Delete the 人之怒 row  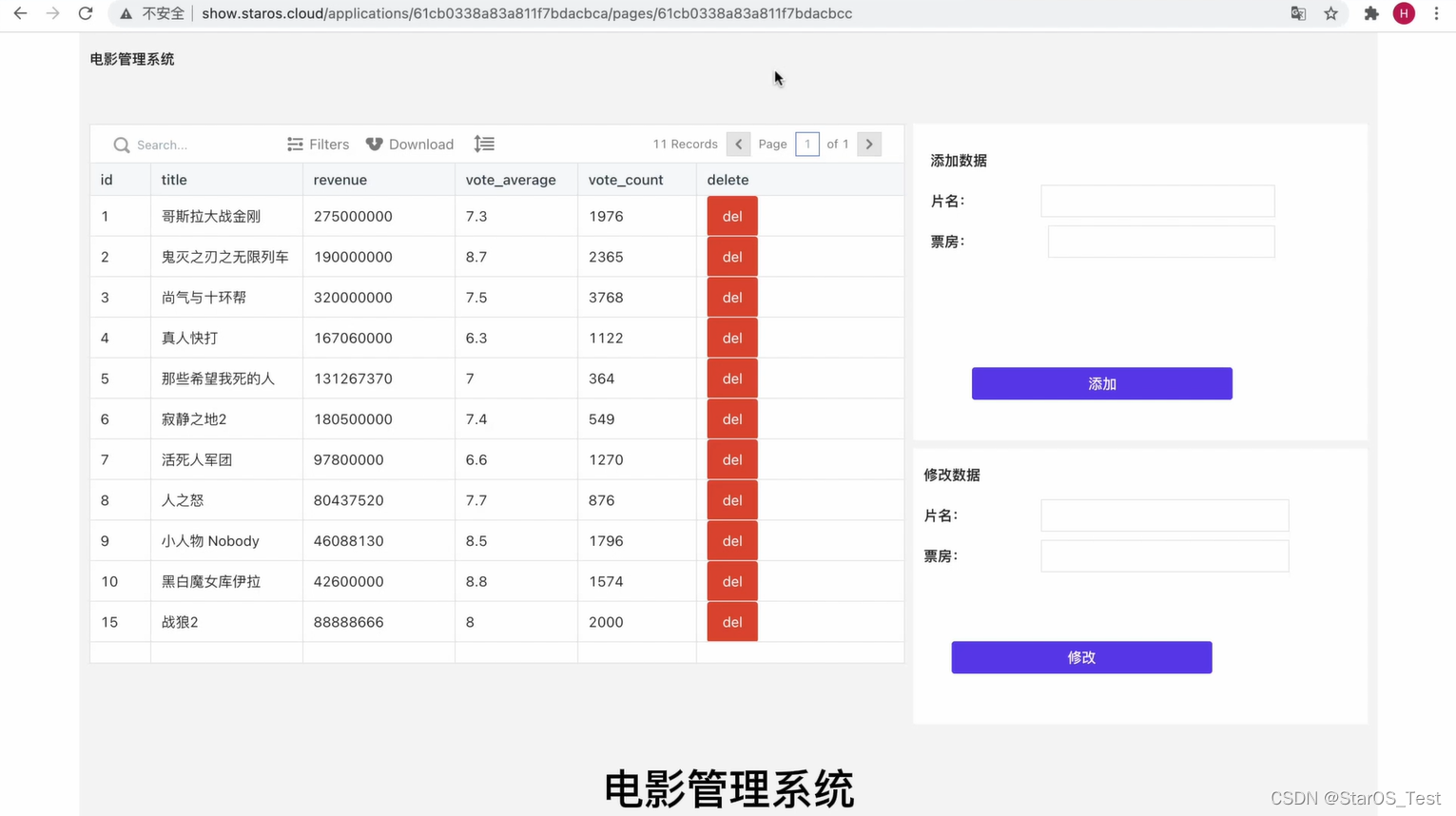[x=732, y=500]
